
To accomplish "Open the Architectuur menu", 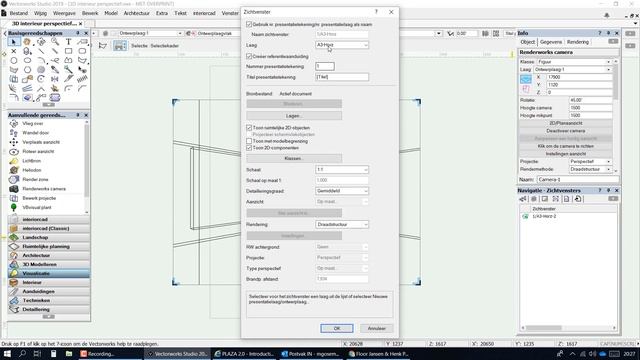I will (x=136, y=13).
